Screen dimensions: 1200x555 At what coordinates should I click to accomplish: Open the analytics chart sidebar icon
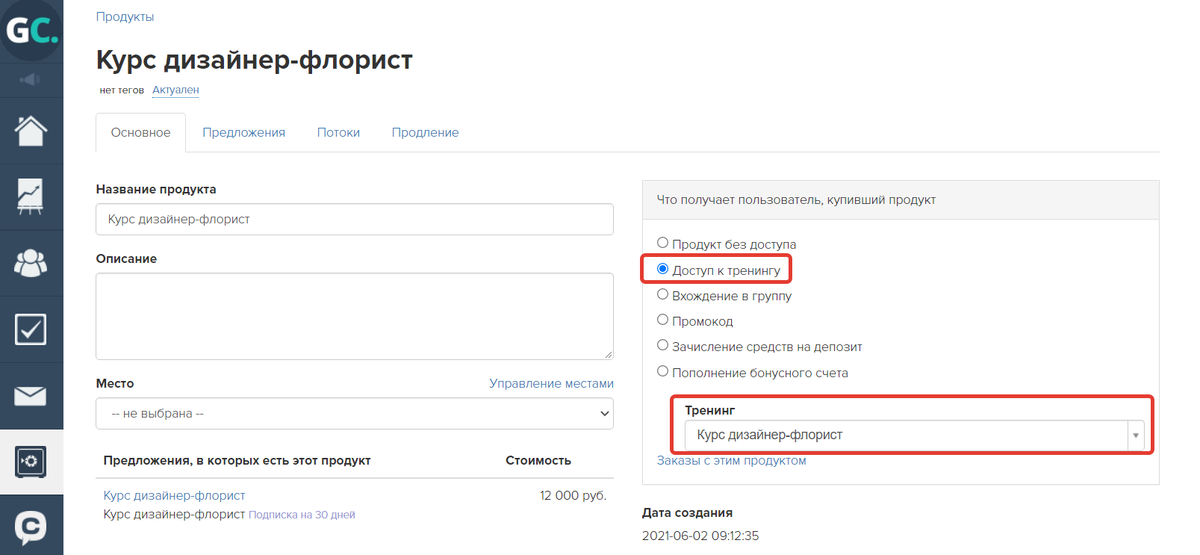click(x=31, y=197)
